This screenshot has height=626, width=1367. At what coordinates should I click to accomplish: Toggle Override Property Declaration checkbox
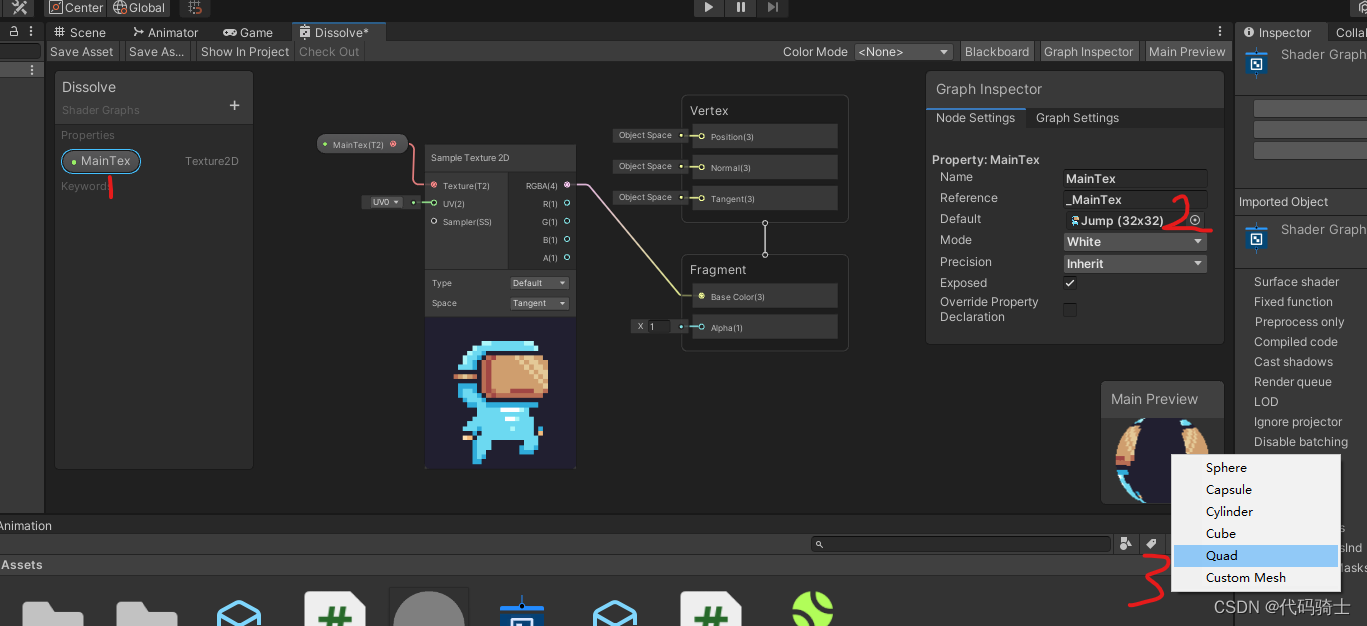coord(1069,309)
